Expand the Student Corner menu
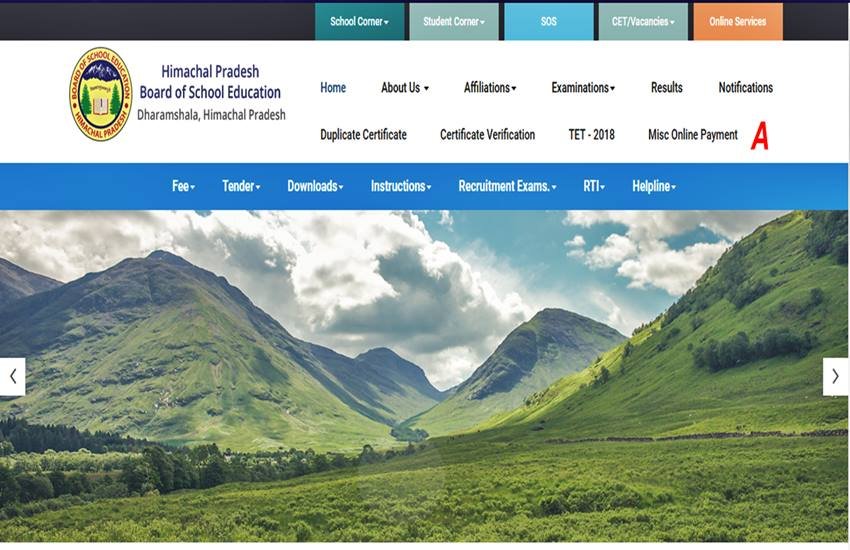Viewport: 850px width, 550px height. (x=453, y=21)
